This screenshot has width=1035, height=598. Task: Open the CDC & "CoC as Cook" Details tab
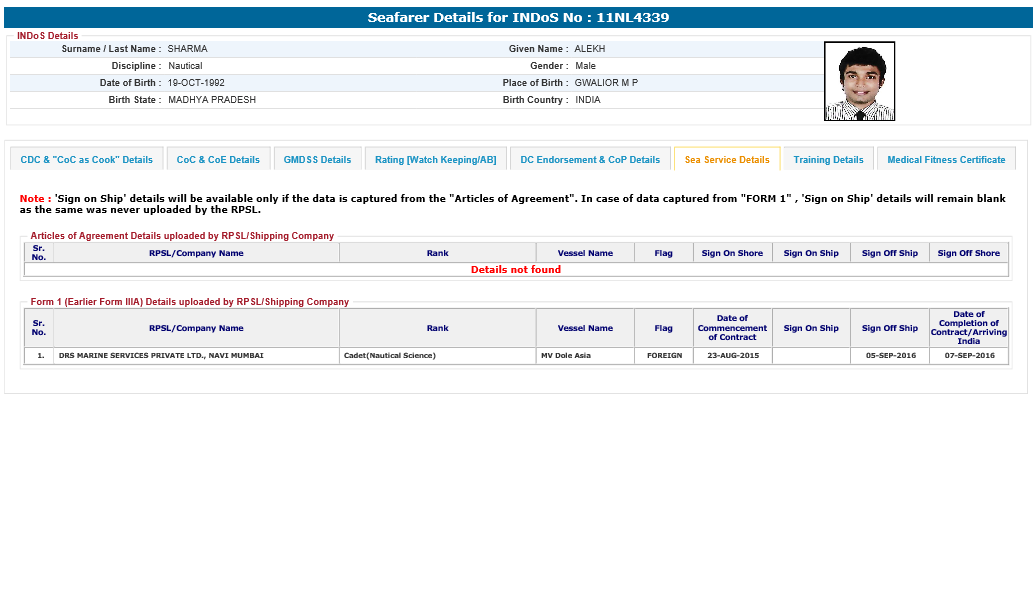(86, 159)
